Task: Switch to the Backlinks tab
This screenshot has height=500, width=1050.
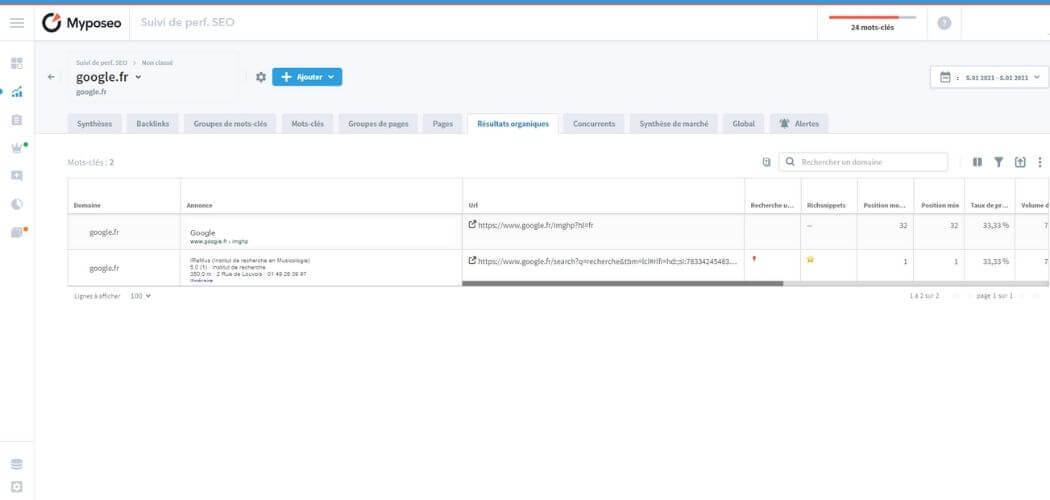Action: point(153,124)
